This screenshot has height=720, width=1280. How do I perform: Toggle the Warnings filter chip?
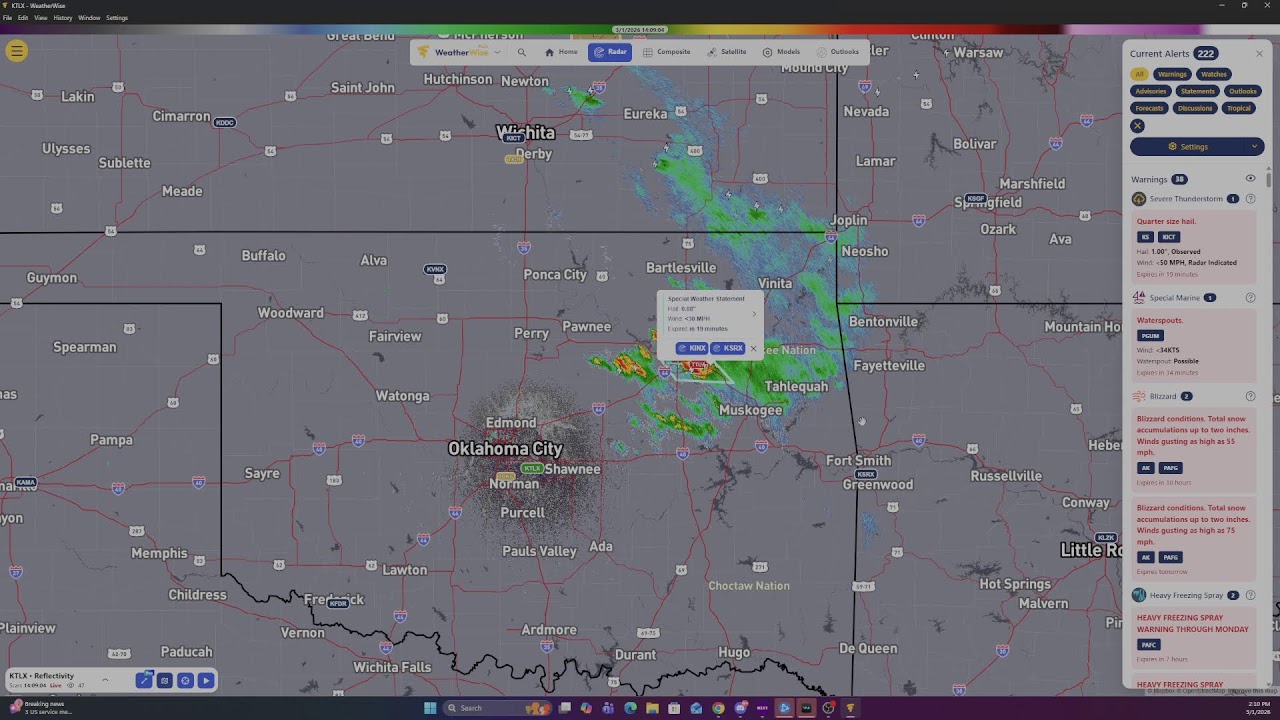pyautogui.click(x=1172, y=74)
